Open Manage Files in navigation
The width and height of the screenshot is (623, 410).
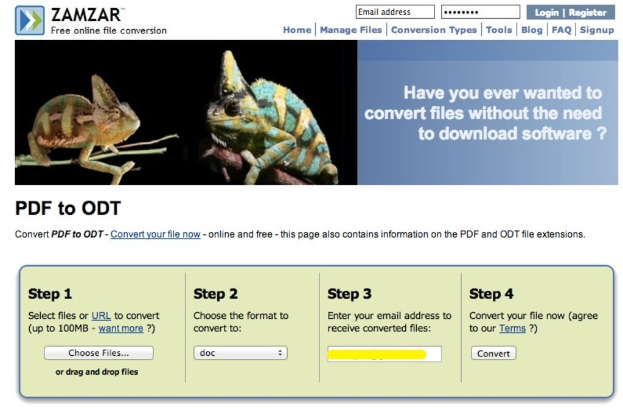(351, 30)
